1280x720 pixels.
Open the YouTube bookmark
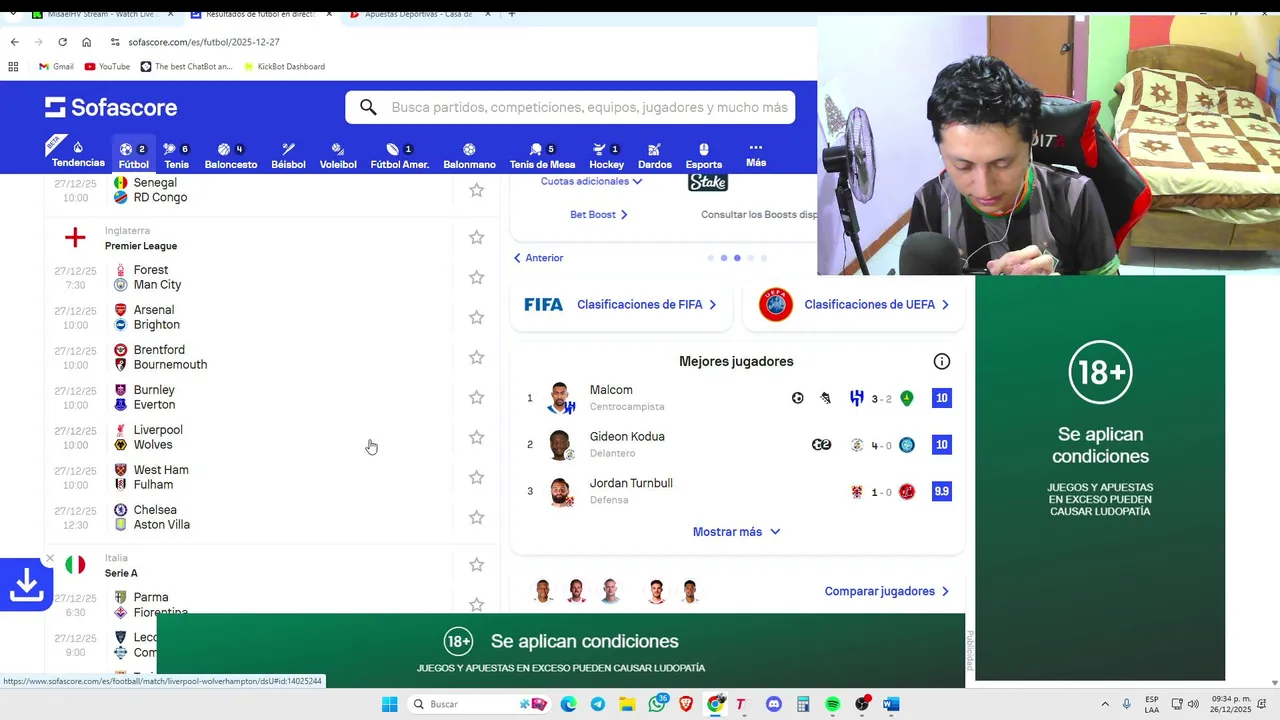pos(107,66)
